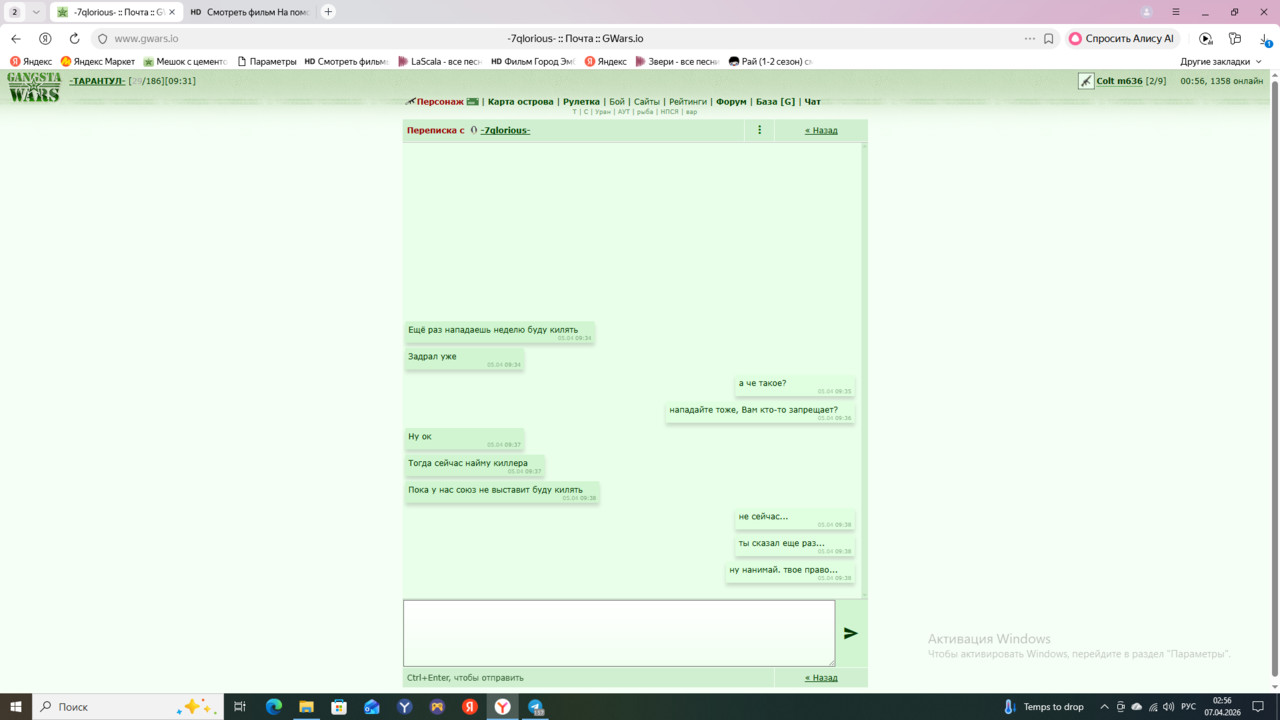This screenshot has height=720, width=1280.
Task: Click the Yandex home button in toolbar
Action: [45, 39]
